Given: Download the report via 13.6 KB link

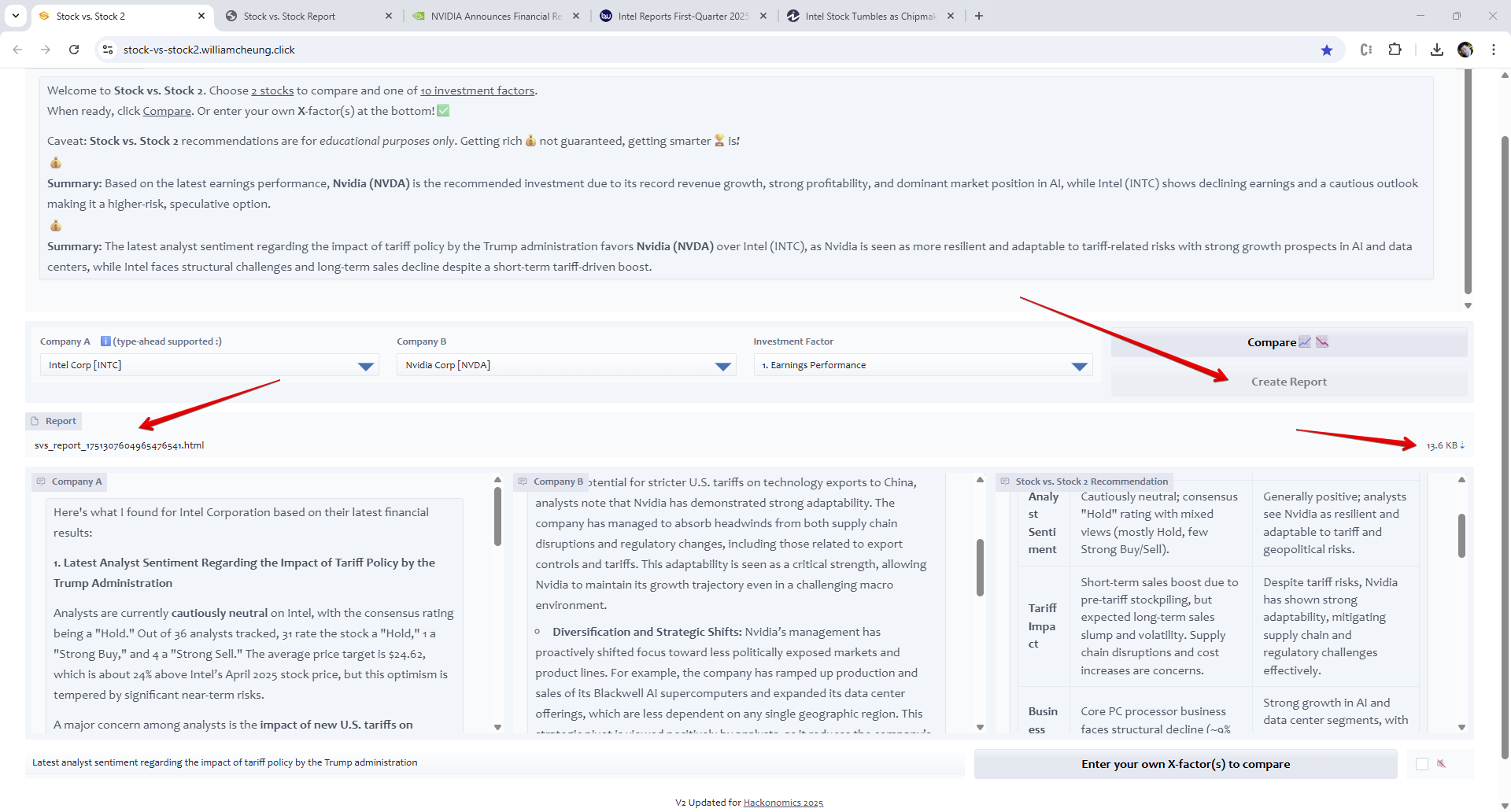Looking at the screenshot, I should coord(1445,445).
